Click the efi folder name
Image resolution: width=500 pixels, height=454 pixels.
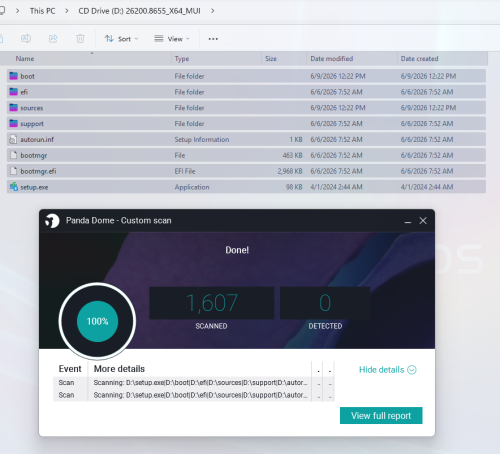24,92
